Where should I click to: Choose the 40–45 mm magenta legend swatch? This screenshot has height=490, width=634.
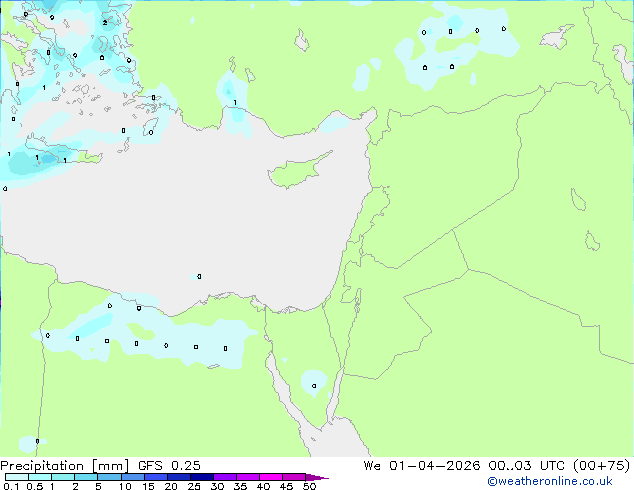coord(271,477)
